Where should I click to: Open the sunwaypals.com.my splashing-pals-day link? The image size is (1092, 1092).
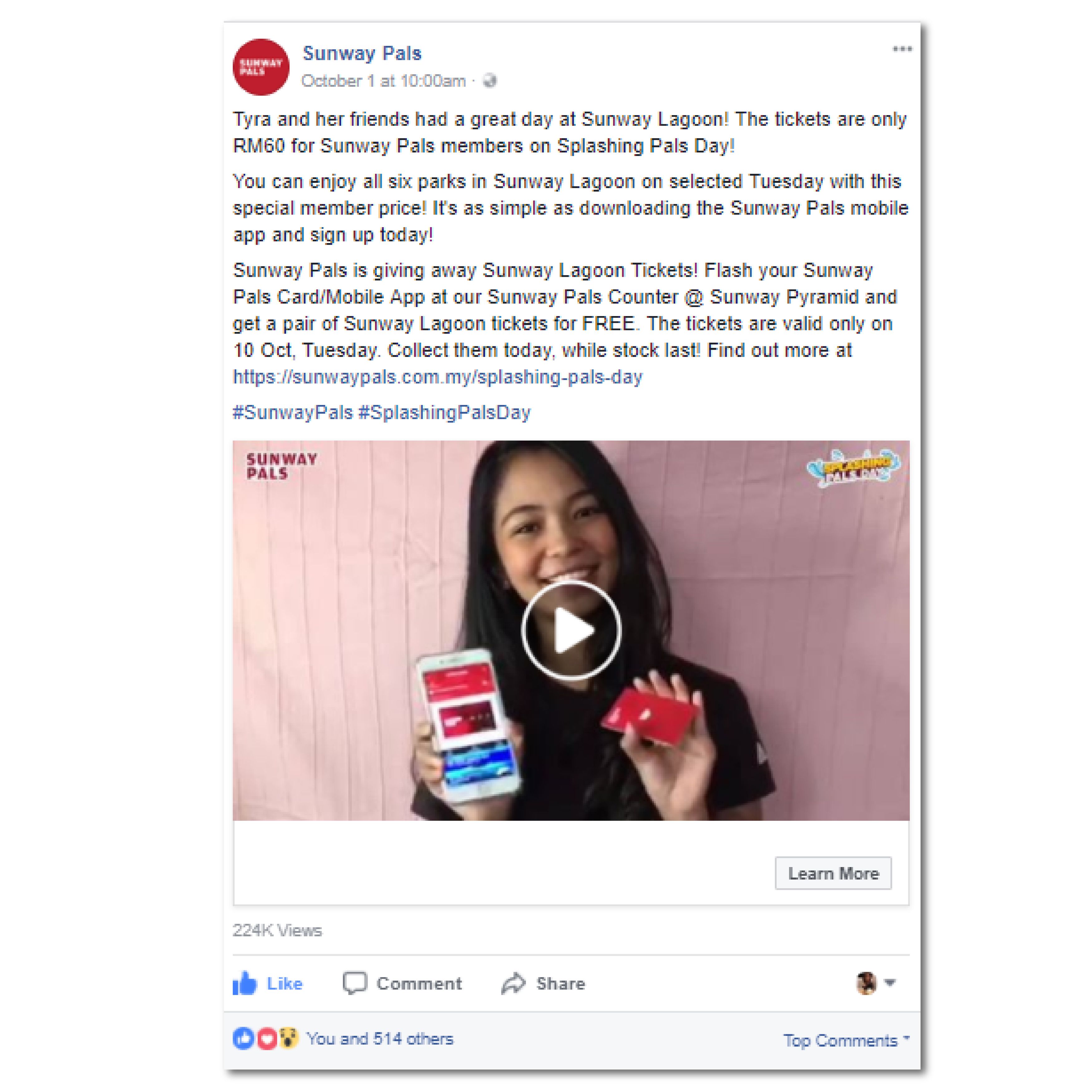coord(437,377)
